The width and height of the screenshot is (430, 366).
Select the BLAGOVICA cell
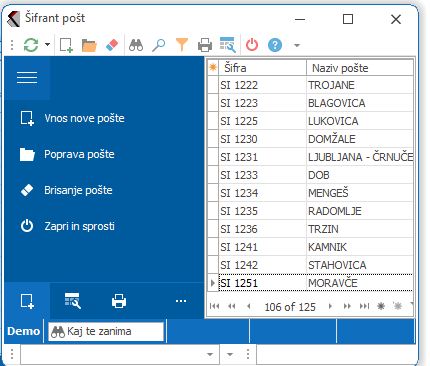click(x=360, y=103)
